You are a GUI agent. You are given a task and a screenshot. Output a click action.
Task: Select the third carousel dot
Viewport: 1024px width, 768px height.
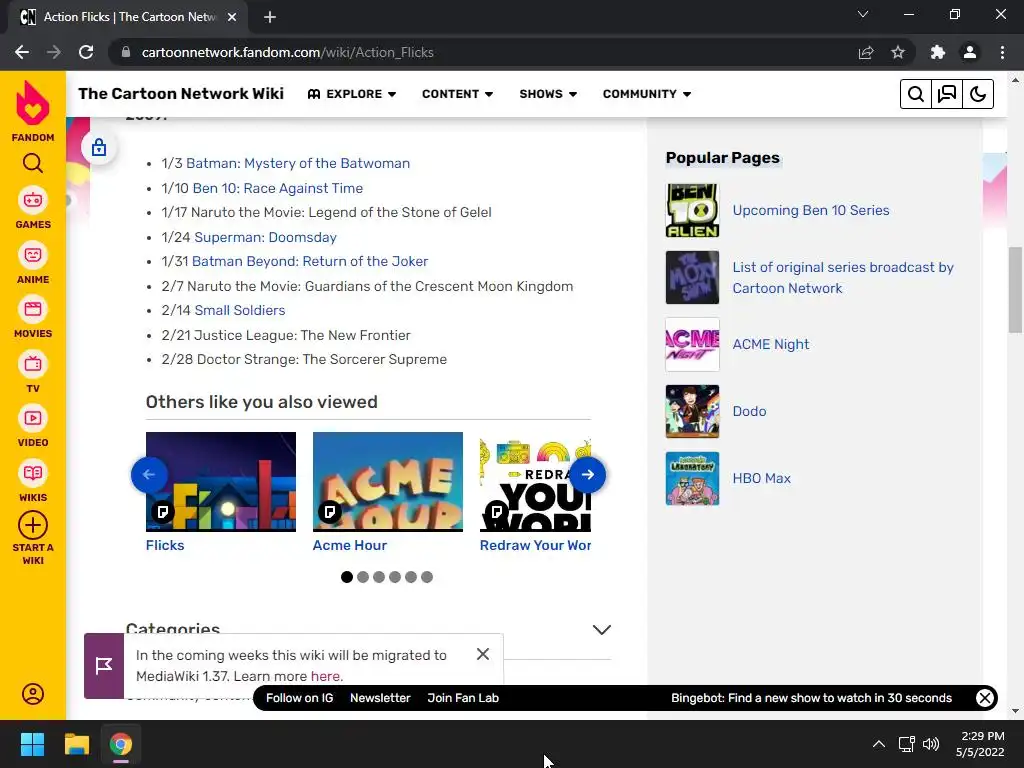coord(379,577)
